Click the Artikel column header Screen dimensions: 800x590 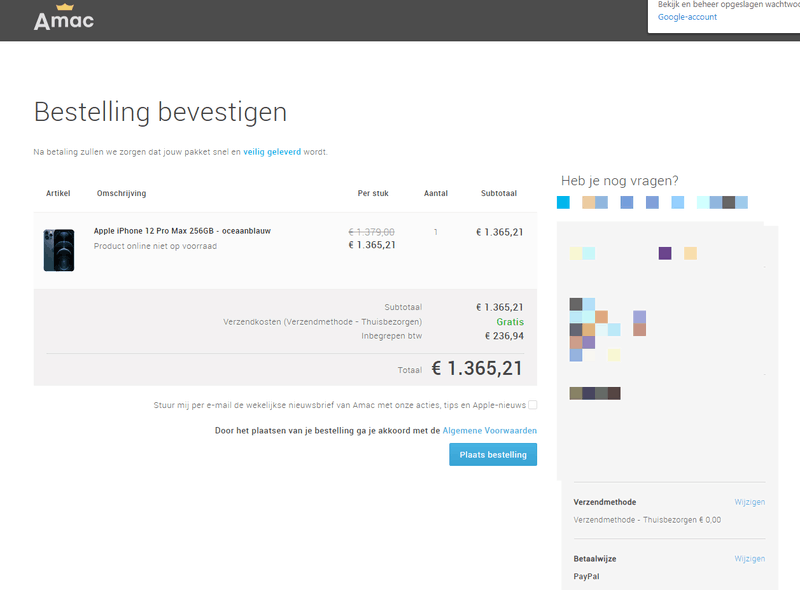click(58, 193)
